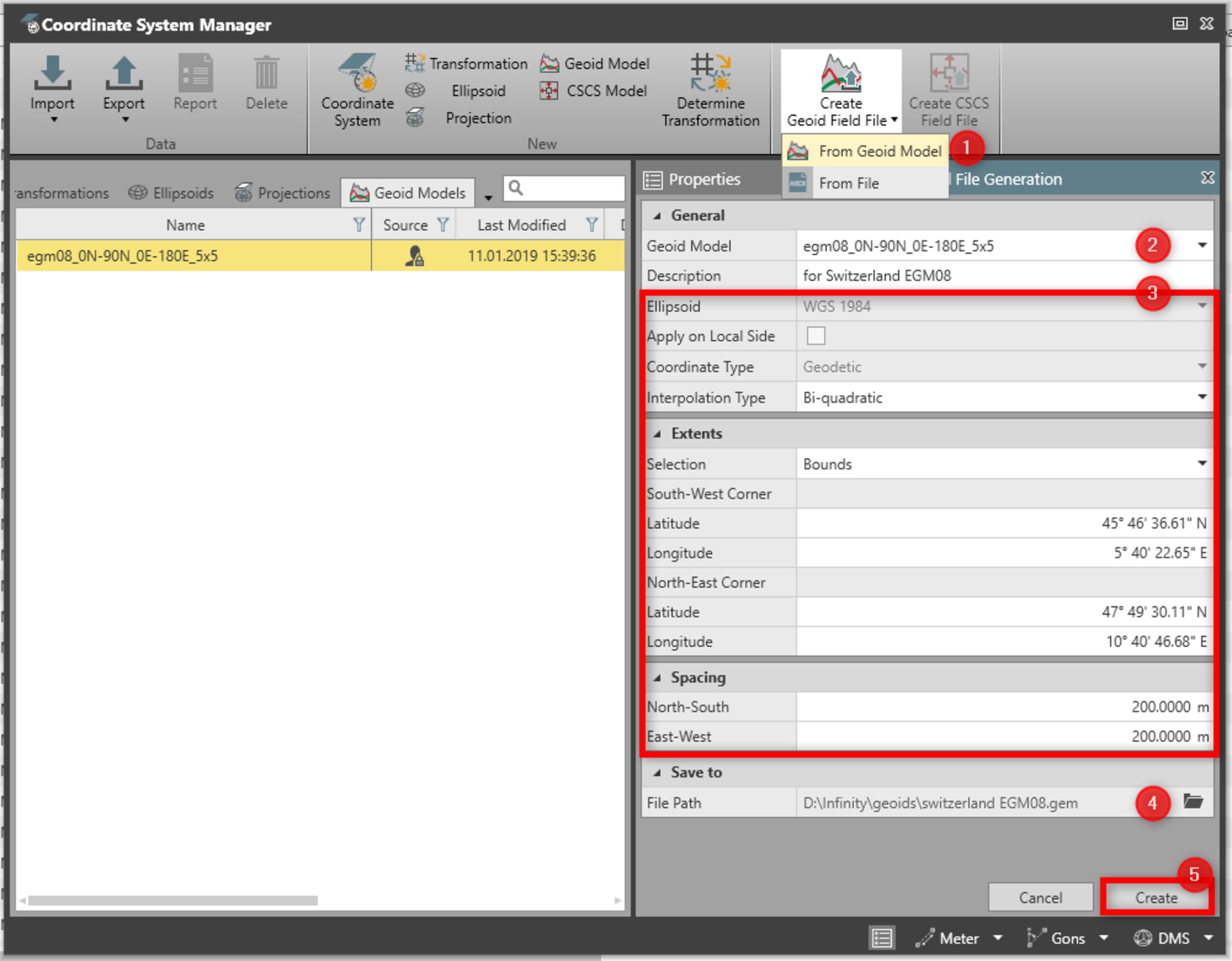1232x961 pixels.
Task: Click Create CSCS Field File
Action: pyautogui.click(x=949, y=90)
